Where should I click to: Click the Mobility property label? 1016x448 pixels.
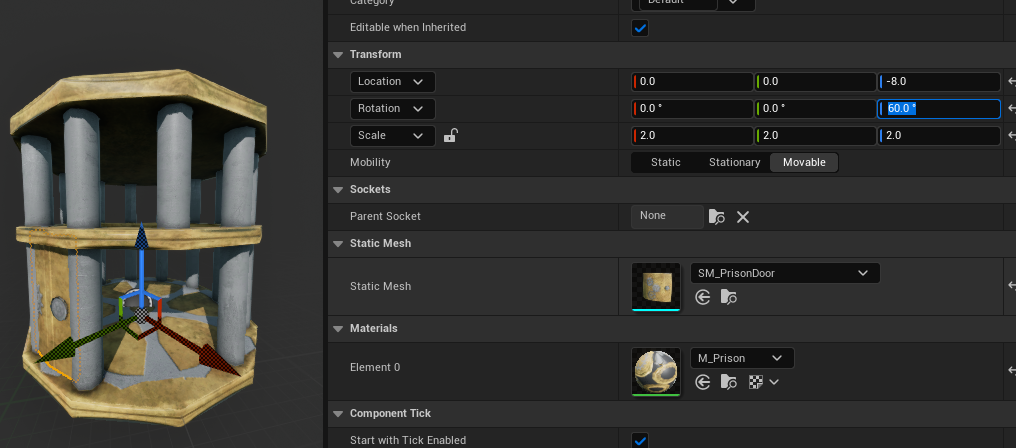tap(370, 162)
